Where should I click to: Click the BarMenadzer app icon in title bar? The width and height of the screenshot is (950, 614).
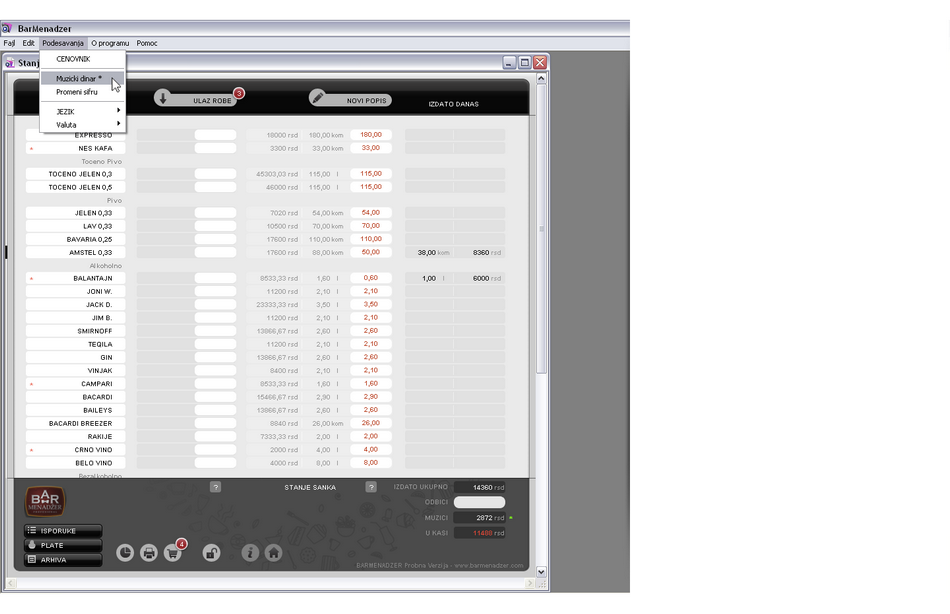pyautogui.click(x=7, y=28)
